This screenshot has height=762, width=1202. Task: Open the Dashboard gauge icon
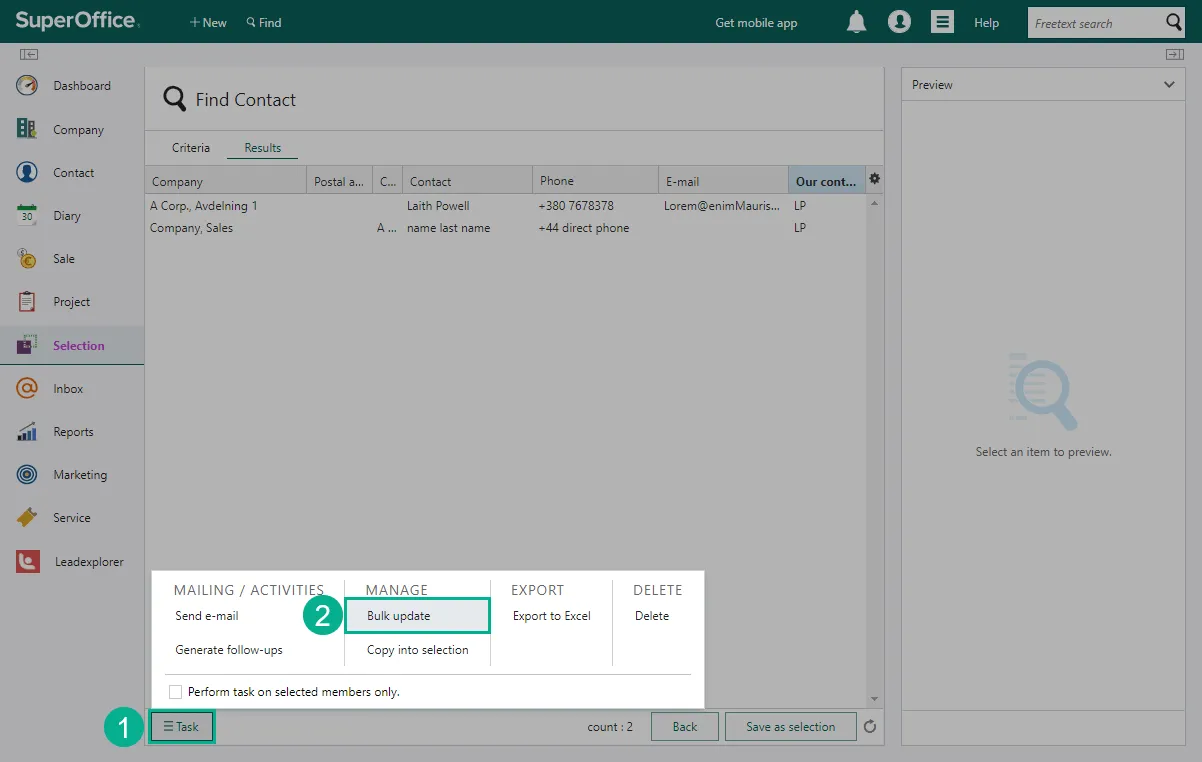pos(27,86)
